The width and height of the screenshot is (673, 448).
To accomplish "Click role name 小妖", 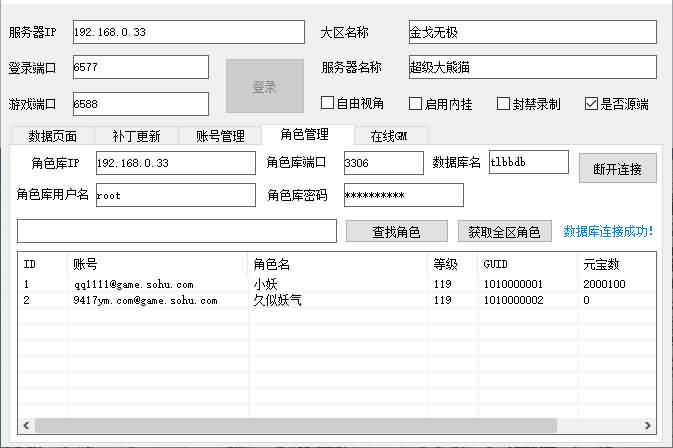I will point(265,284).
